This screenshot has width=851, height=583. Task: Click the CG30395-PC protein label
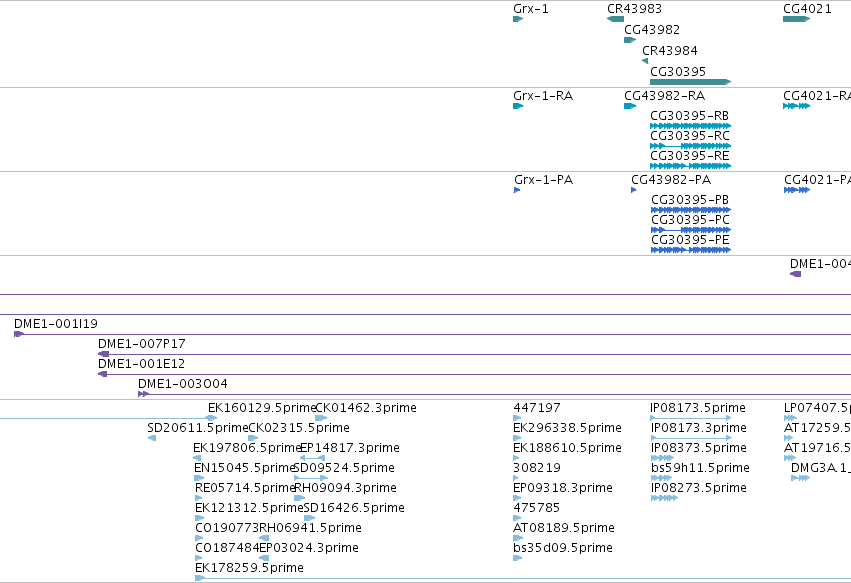click(690, 220)
